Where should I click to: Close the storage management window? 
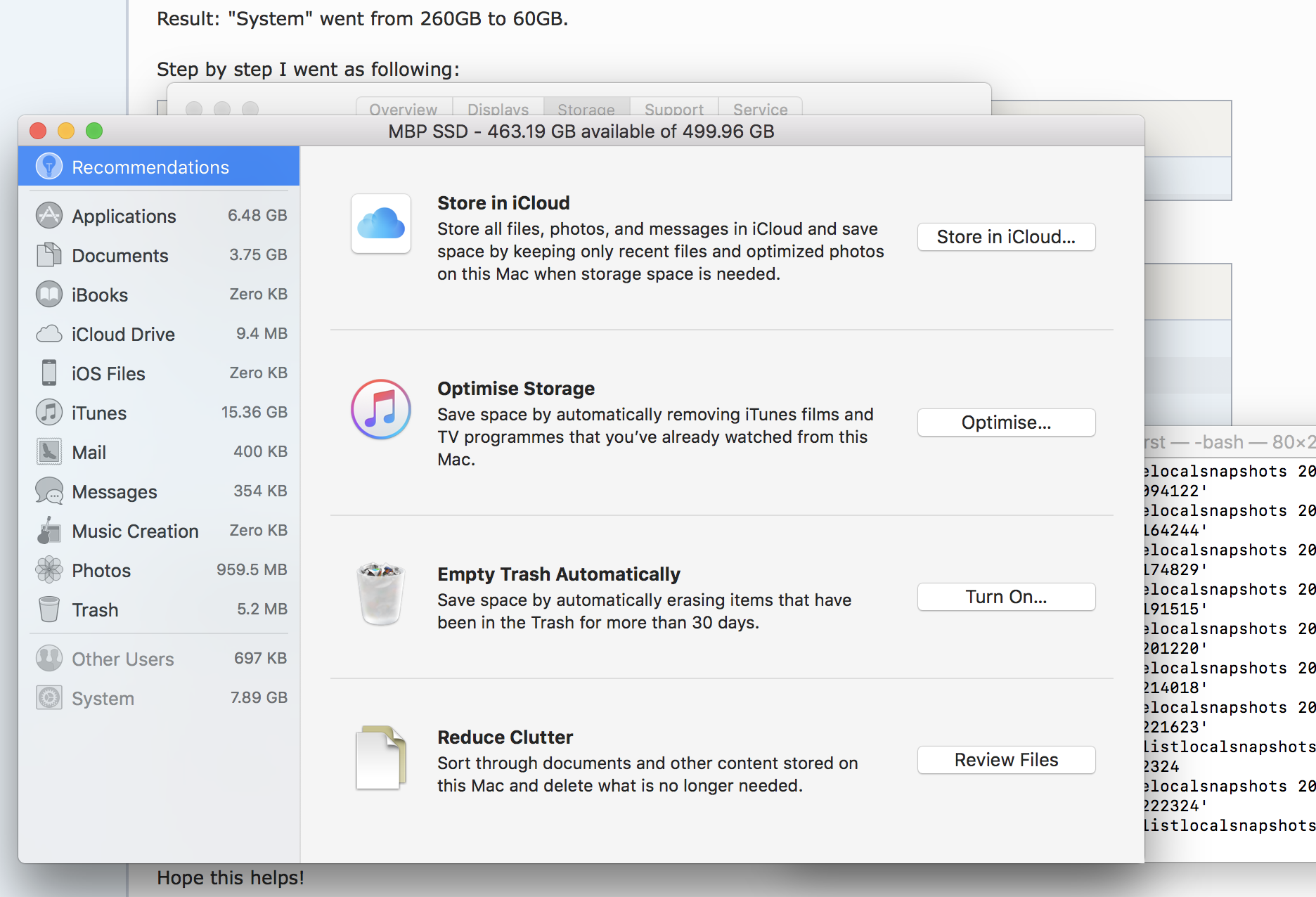38,131
